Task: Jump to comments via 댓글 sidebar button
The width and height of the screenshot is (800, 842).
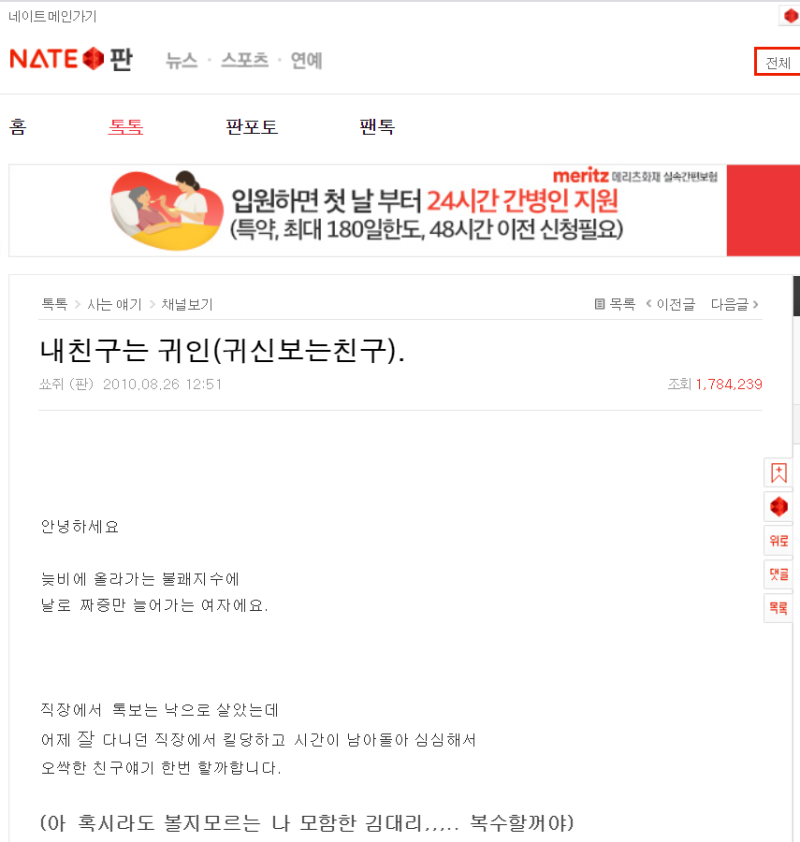Action: (x=779, y=575)
